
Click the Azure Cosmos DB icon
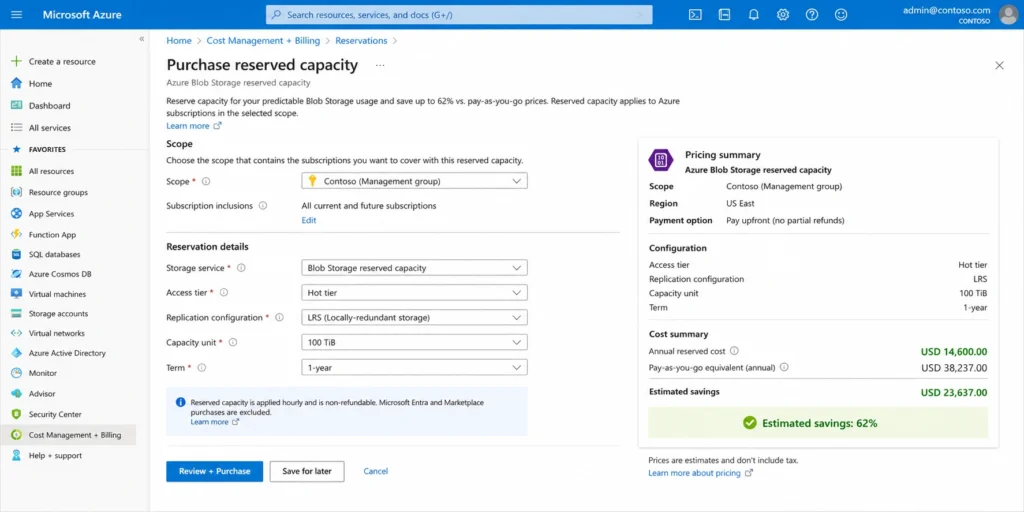coord(17,274)
